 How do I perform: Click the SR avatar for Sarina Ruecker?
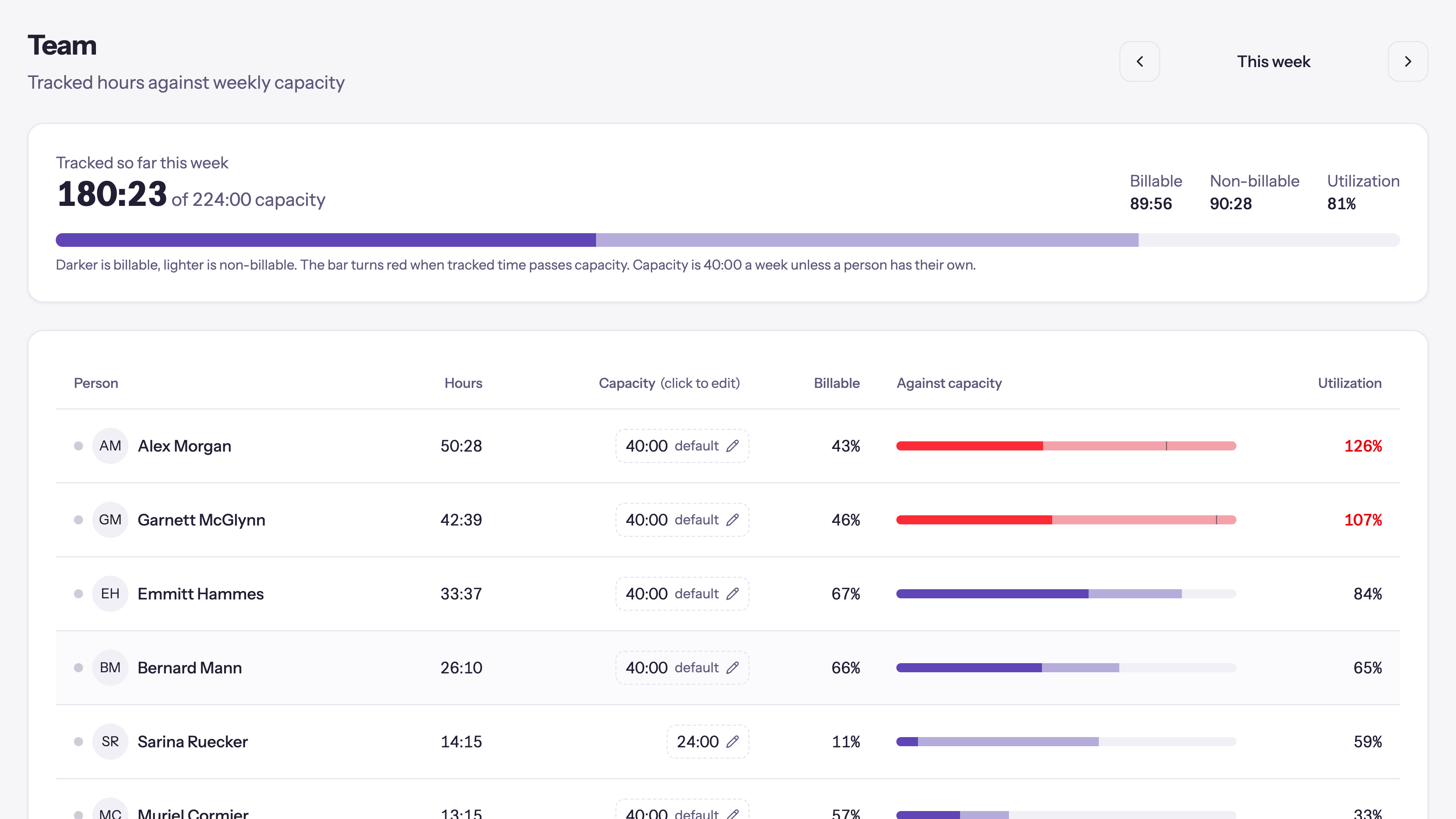pyautogui.click(x=110, y=742)
